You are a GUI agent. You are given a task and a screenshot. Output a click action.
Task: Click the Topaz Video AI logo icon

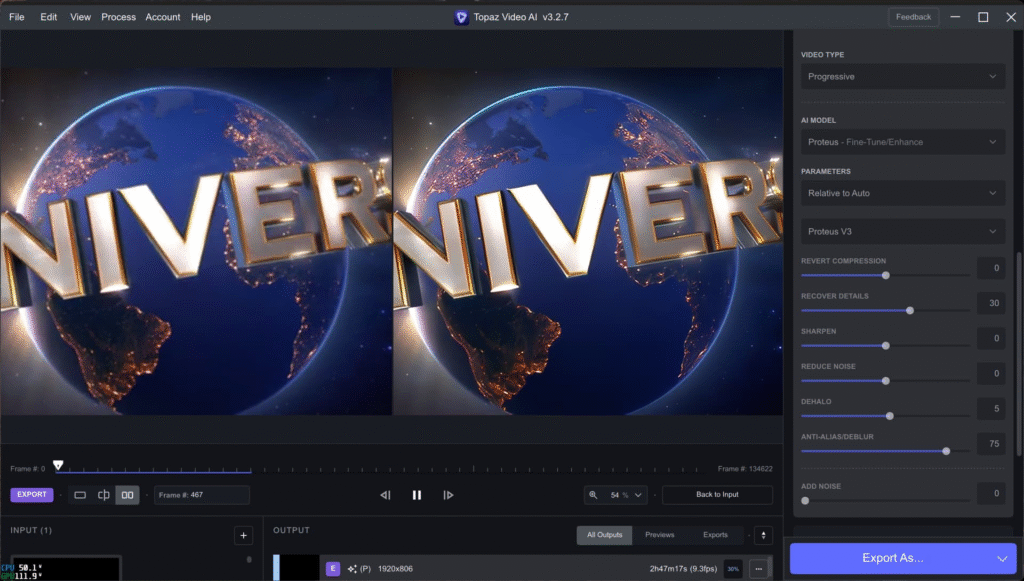460,17
